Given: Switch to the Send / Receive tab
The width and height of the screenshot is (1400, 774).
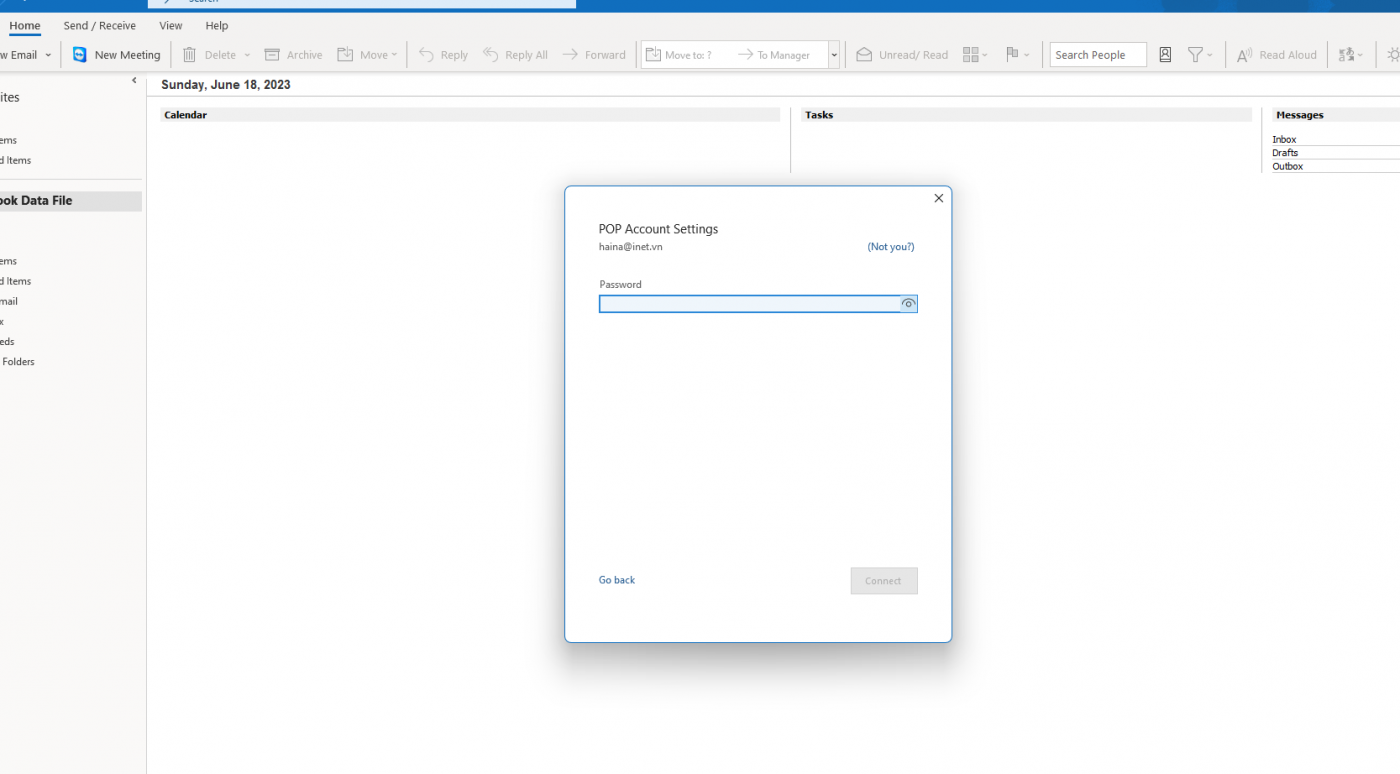Looking at the screenshot, I should click(x=99, y=26).
